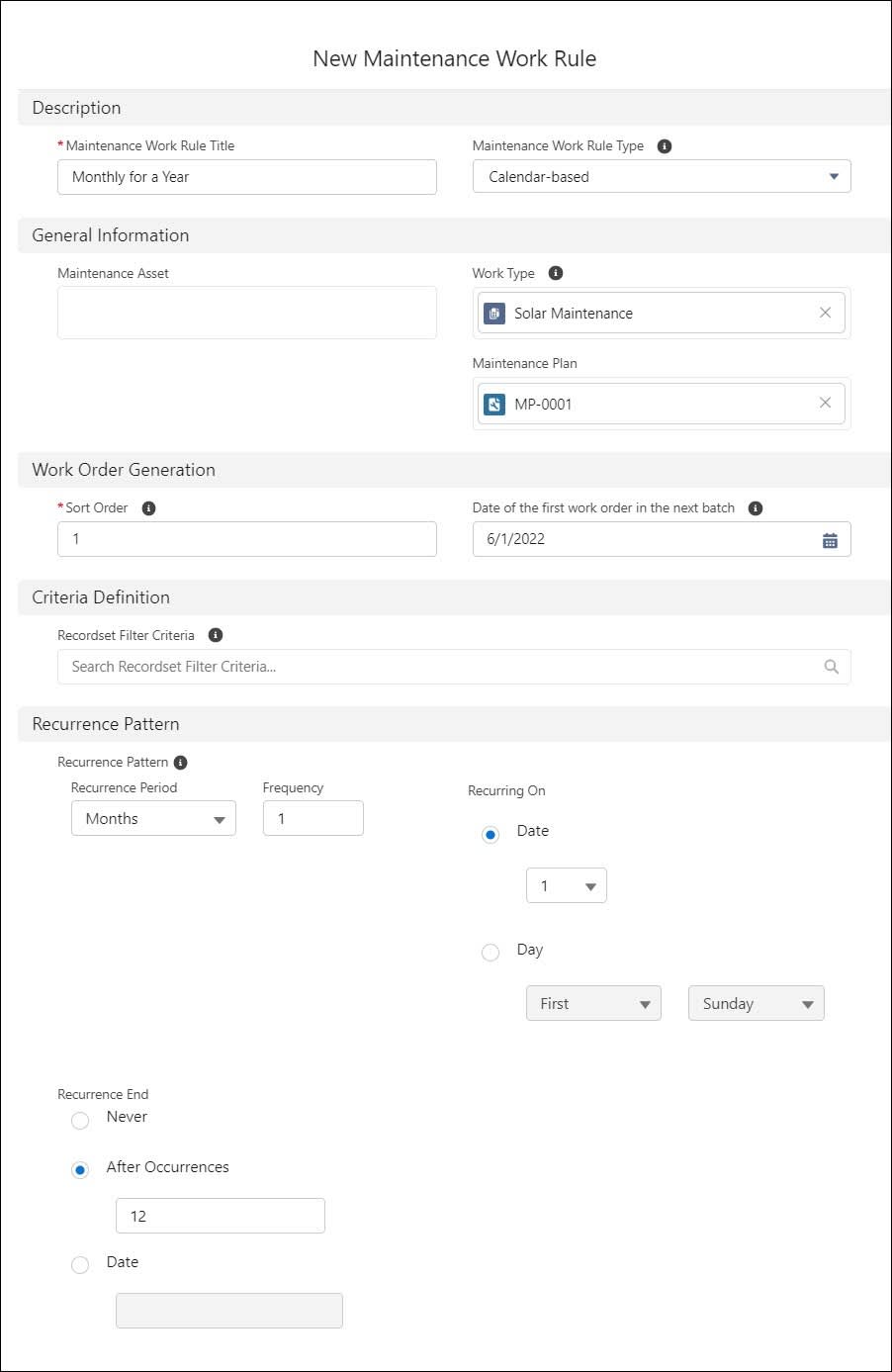Click the Work Type info icon
Screen dimensions: 892x1372
(x=553, y=273)
